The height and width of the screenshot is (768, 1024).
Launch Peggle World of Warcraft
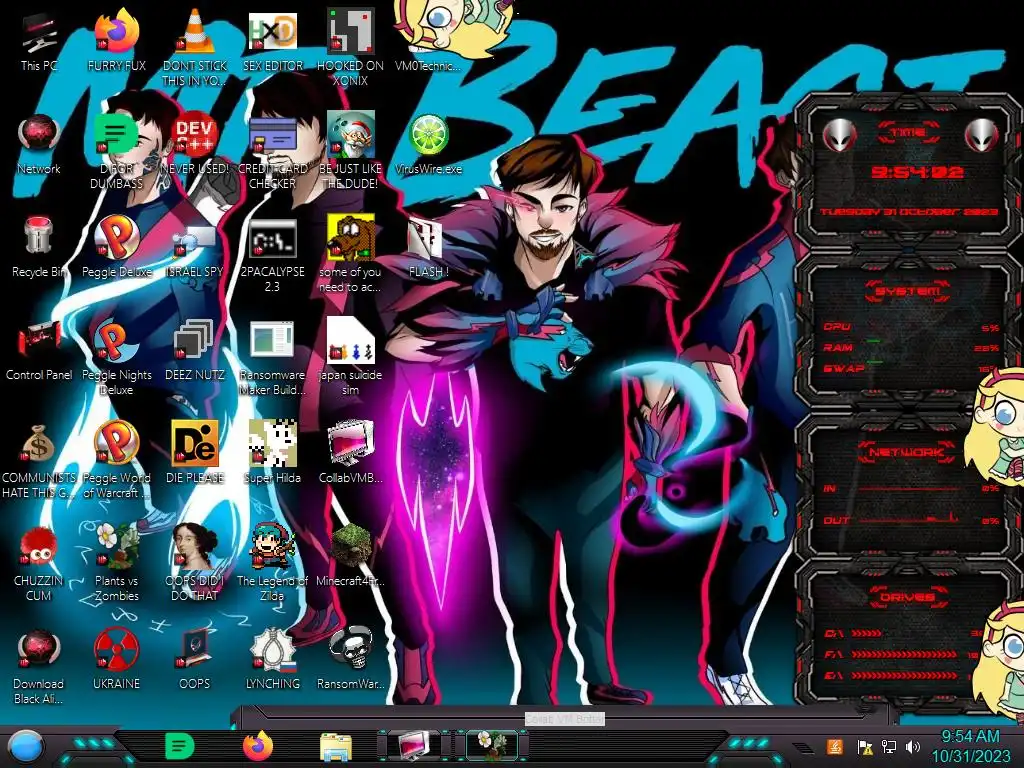tap(116, 443)
